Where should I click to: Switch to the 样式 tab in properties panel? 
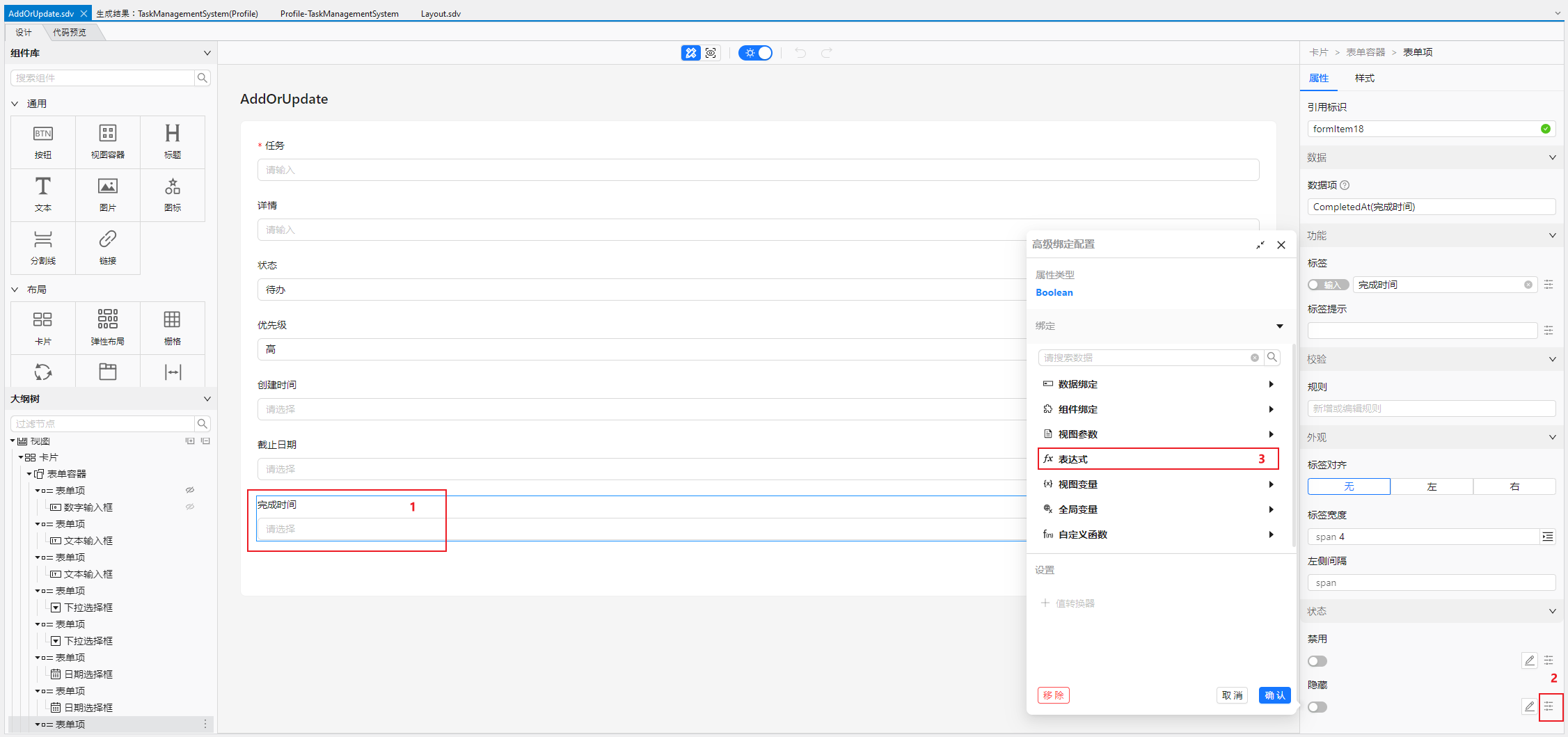pos(1364,78)
